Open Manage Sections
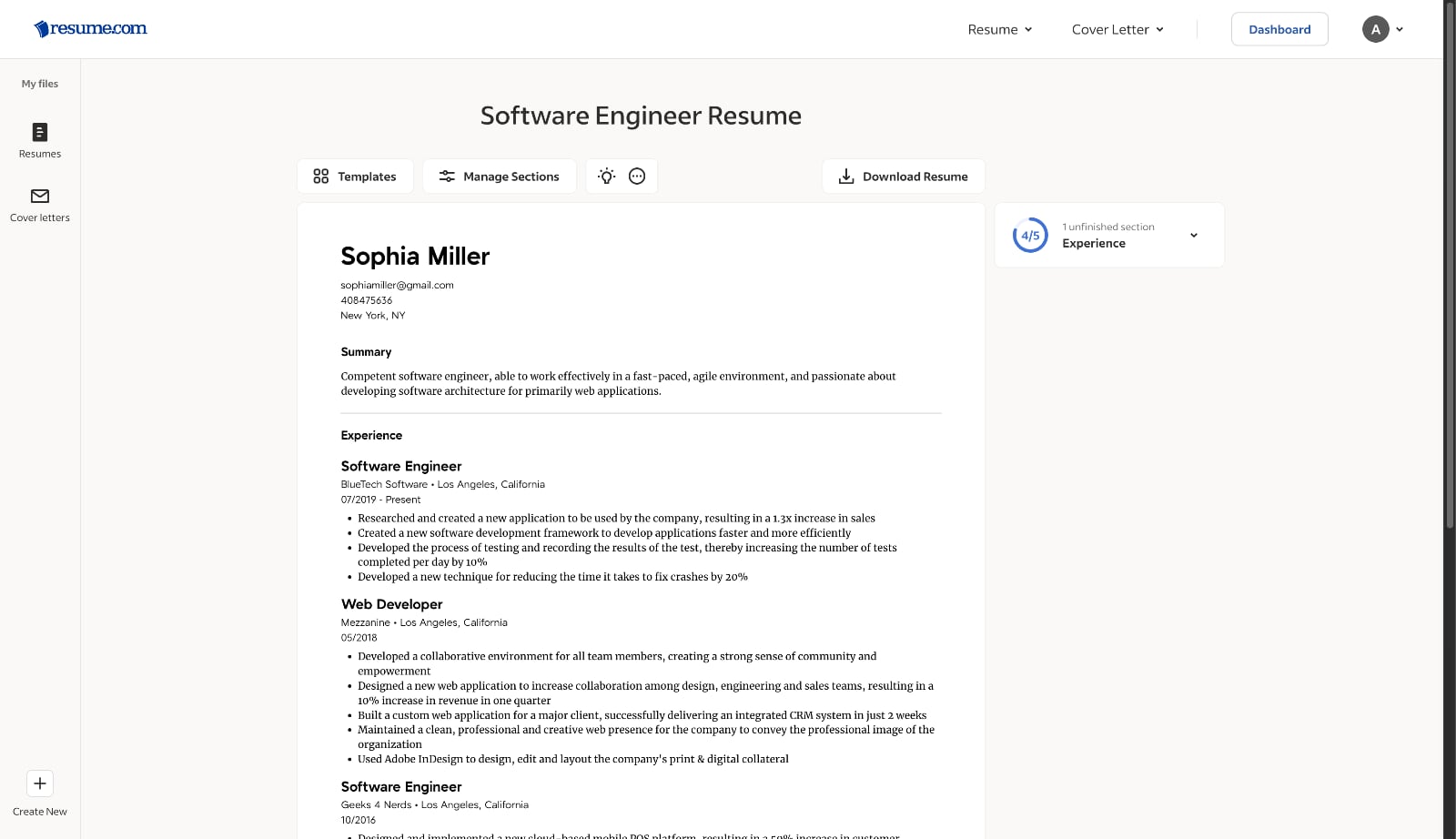 [500, 177]
